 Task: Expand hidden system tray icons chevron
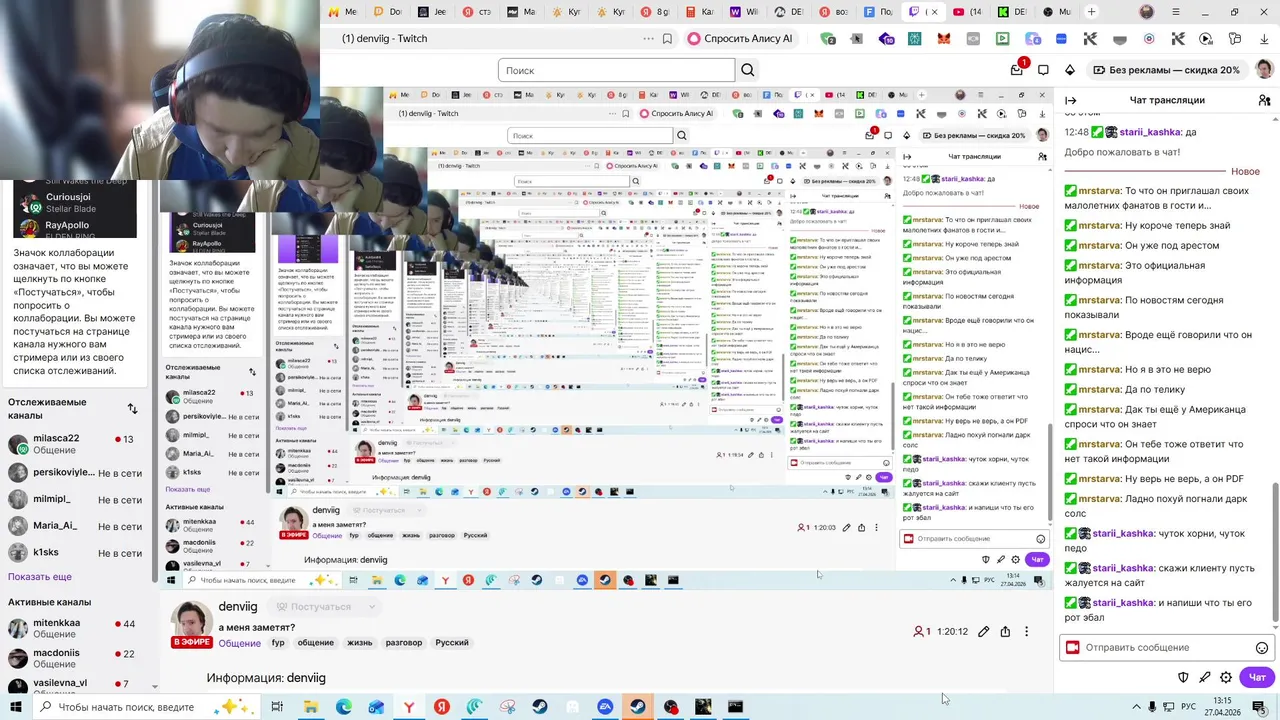[1136, 707]
